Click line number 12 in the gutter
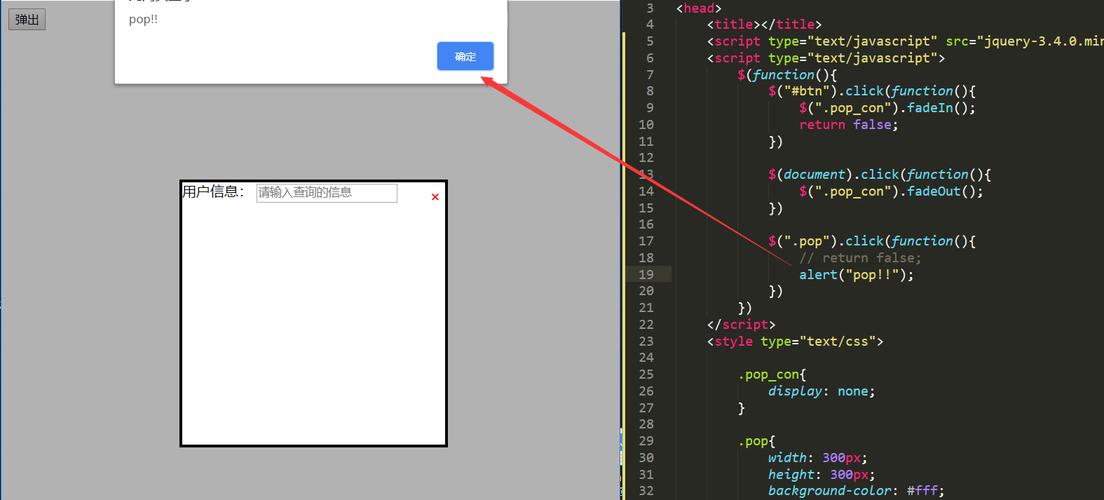The height and width of the screenshot is (500, 1104). click(x=647, y=158)
